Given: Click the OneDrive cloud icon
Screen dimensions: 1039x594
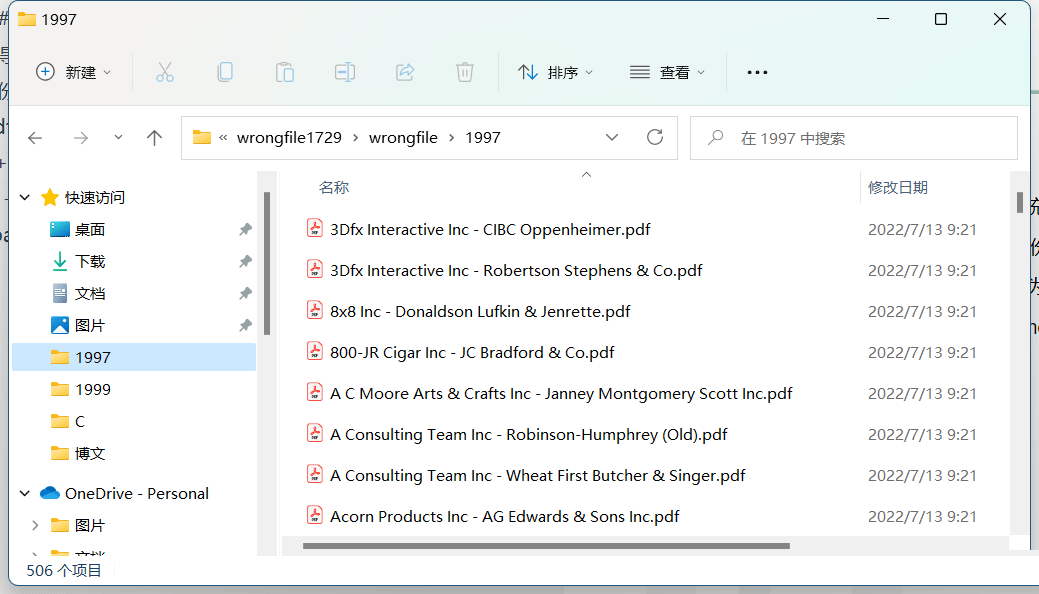Looking at the screenshot, I should pyautogui.click(x=50, y=493).
